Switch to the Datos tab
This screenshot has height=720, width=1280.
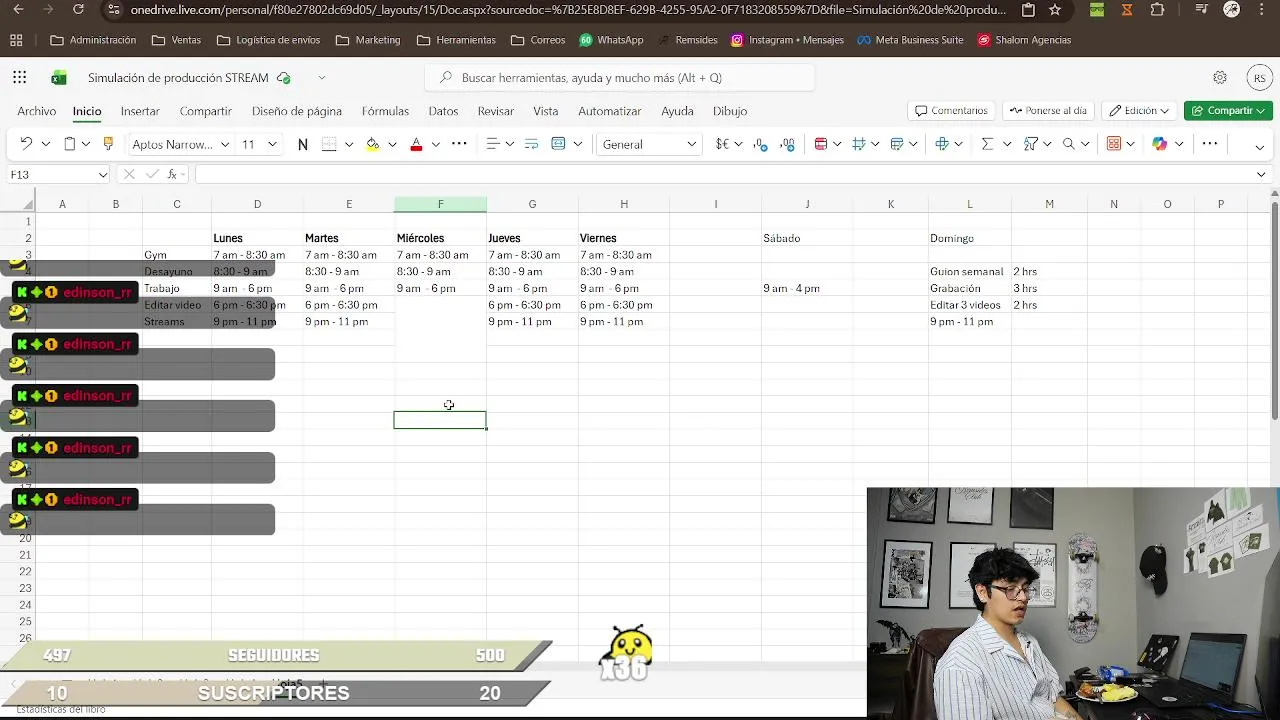pos(443,111)
